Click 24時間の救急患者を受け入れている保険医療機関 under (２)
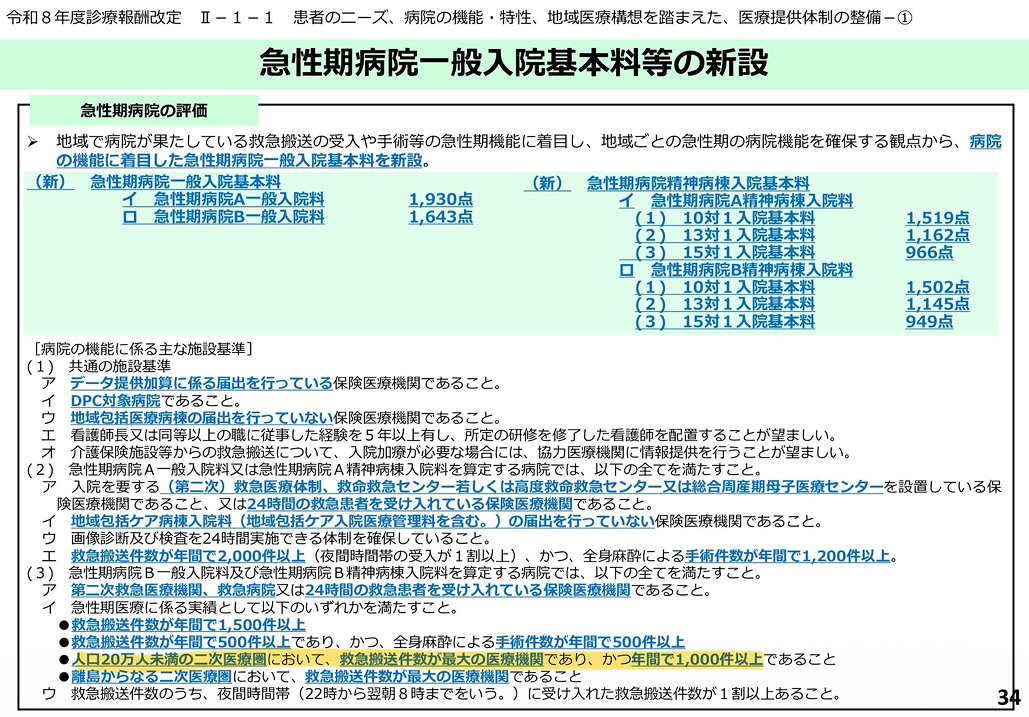The height and width of the screenshot is (717, 1029). tap(410, 504)
